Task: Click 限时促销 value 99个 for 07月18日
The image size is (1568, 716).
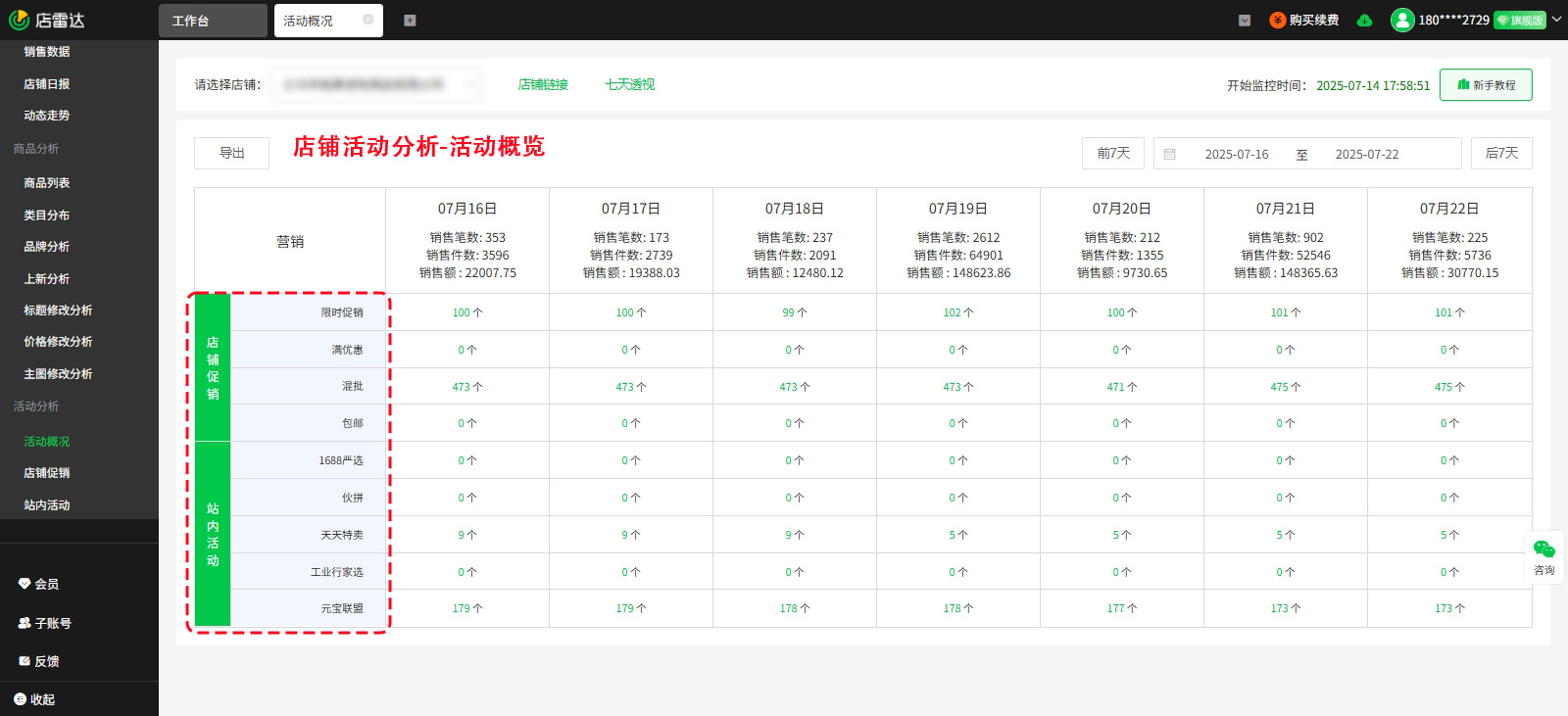Action: coord(795,312)
